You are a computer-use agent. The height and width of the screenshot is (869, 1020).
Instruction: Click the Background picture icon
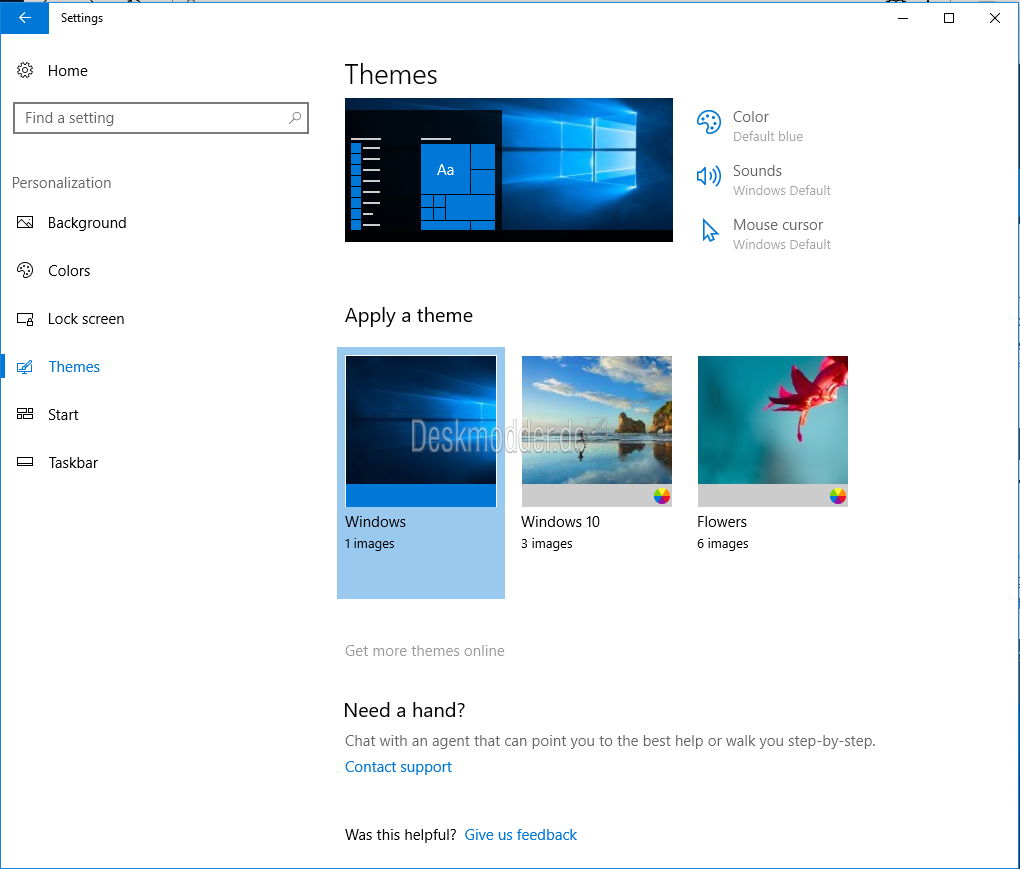[x=25, y=222]
